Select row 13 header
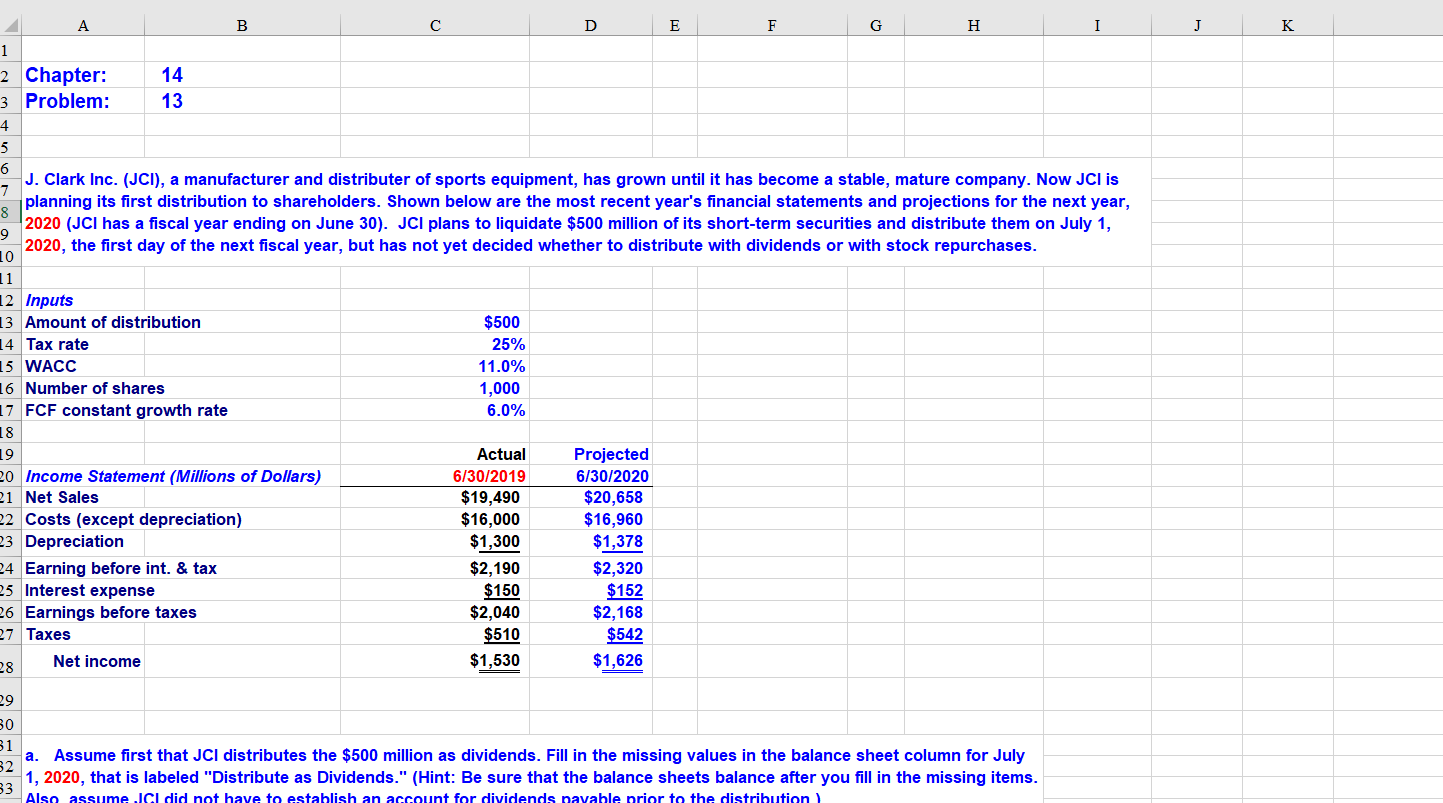The width and height of the screenshot is (1443, 803). click(10, 322)
